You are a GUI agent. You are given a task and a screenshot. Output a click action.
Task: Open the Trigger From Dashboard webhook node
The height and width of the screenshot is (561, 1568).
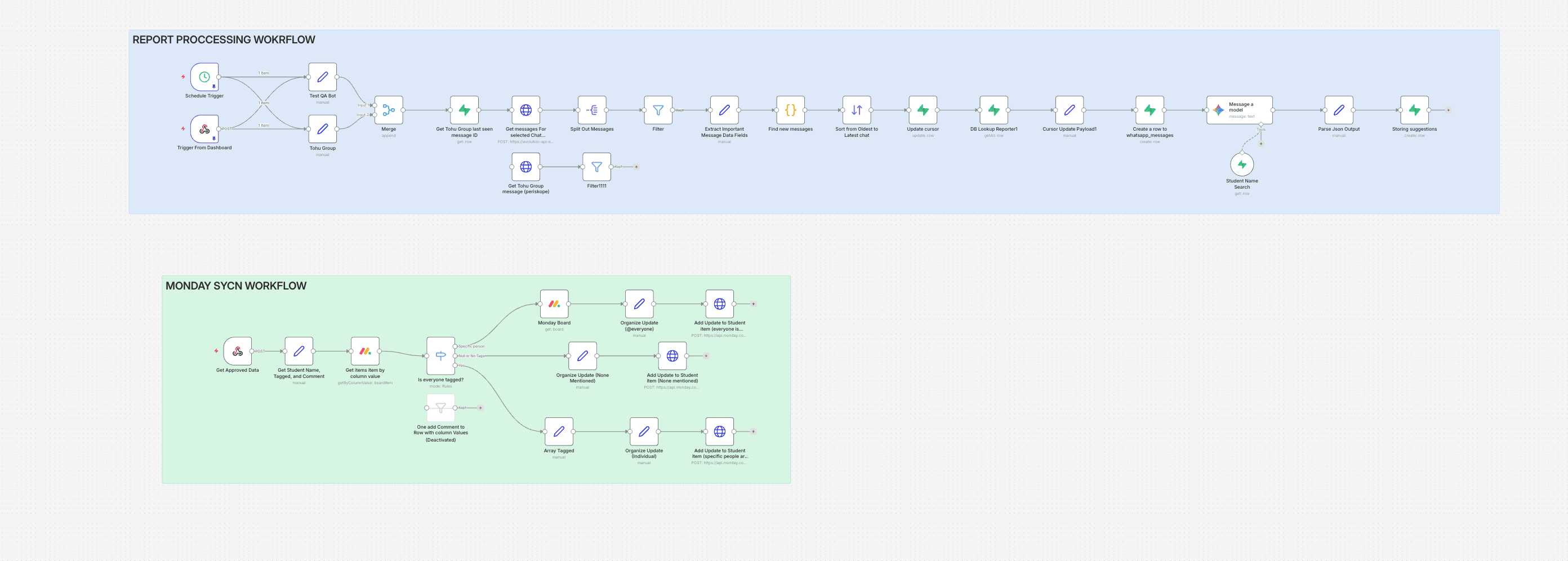point(204,129)
